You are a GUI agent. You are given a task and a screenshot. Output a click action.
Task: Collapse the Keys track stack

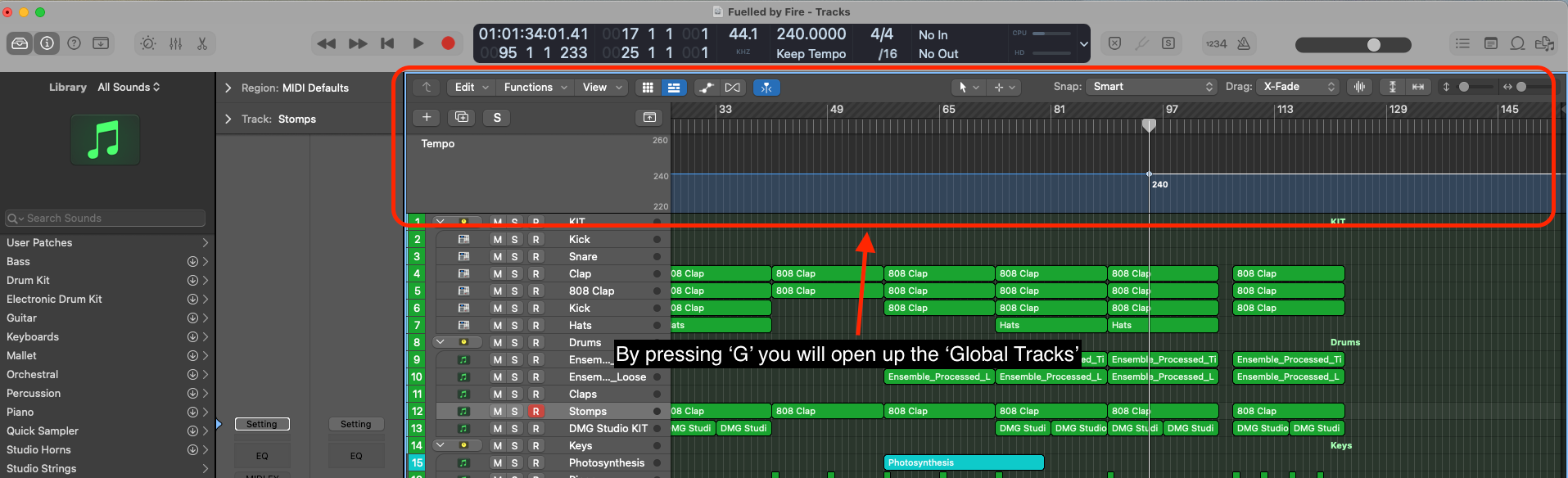click(x=441, y=445)
